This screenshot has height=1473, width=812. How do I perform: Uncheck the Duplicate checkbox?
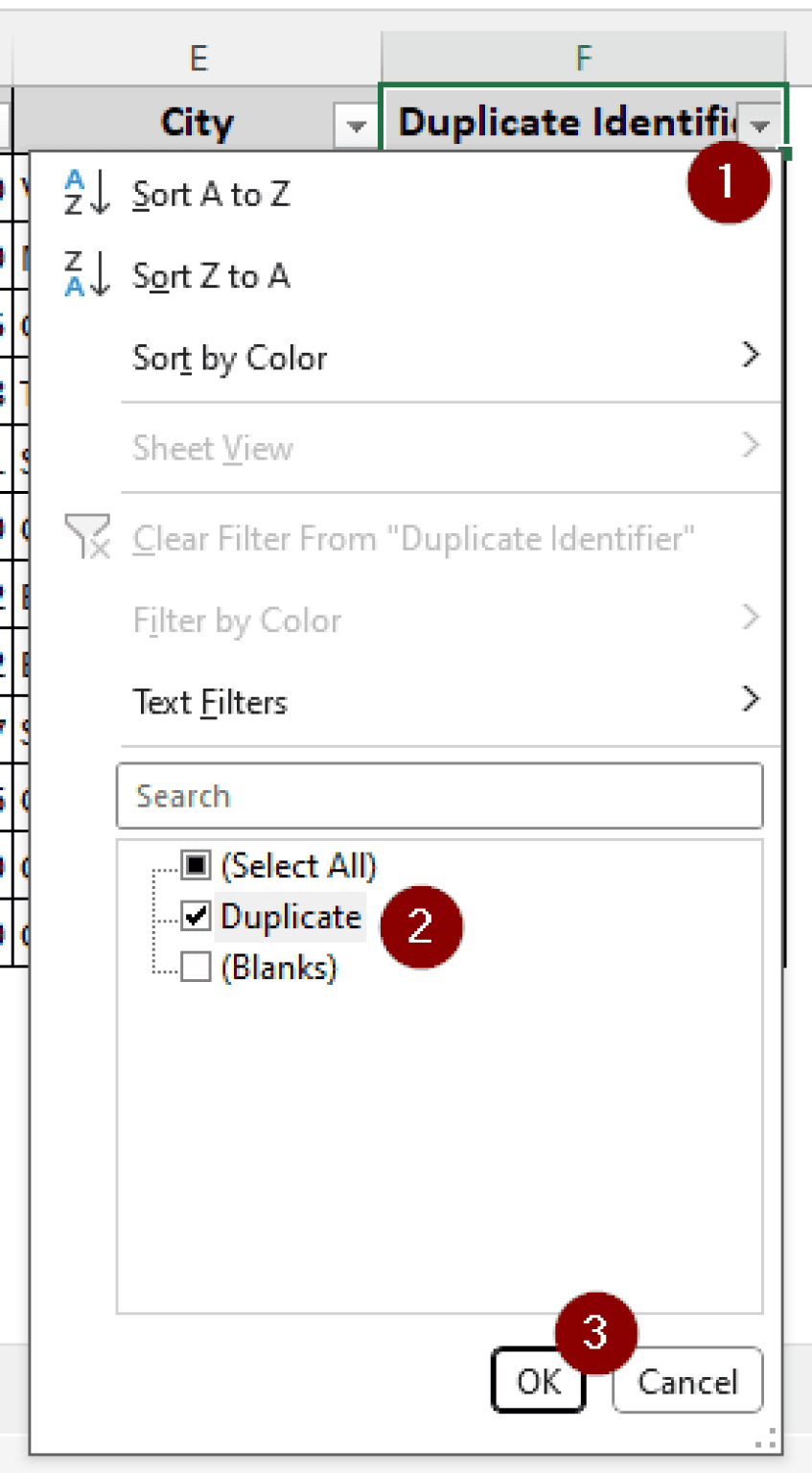196,916
